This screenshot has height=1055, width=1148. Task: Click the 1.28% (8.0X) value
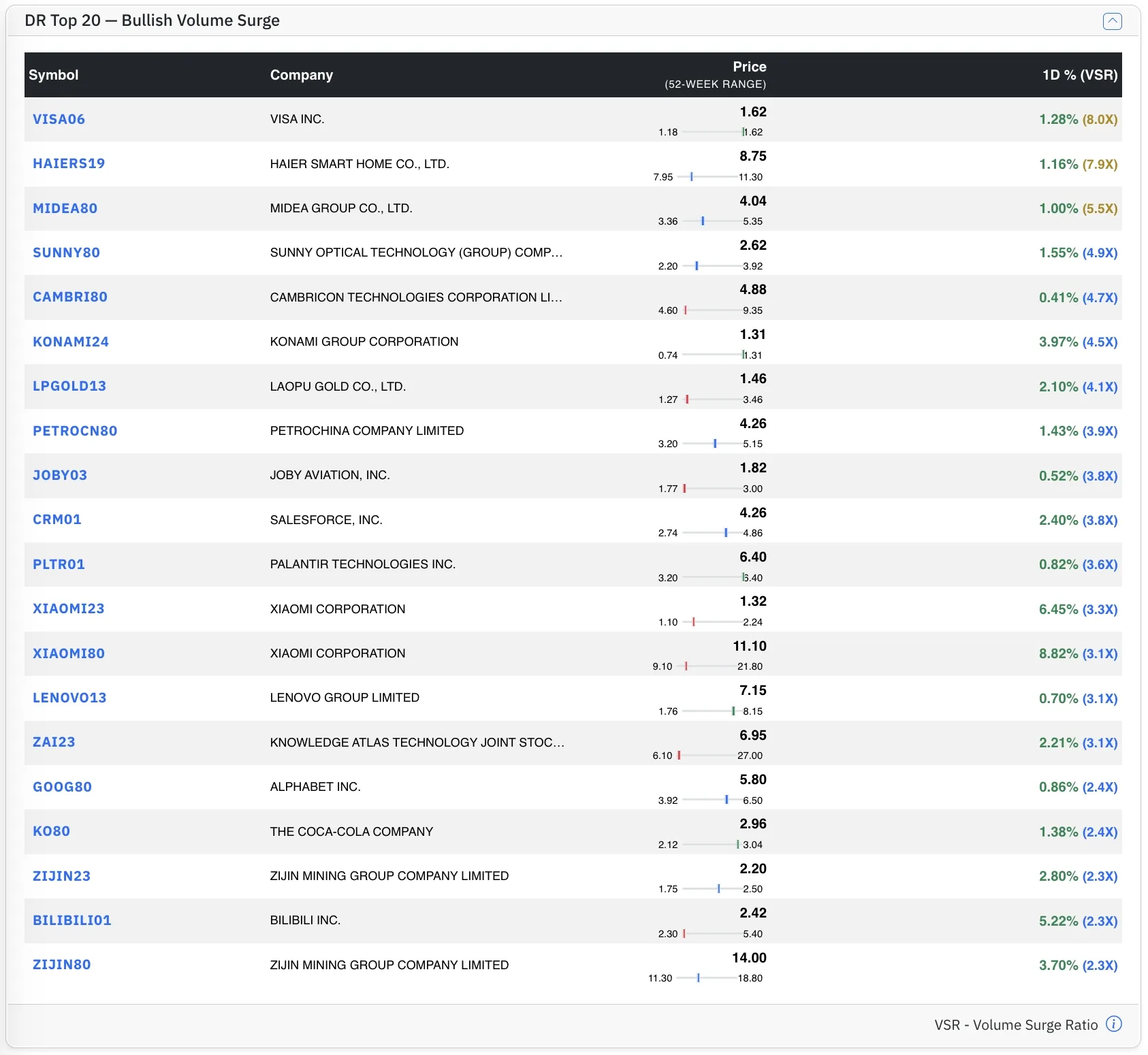(x=1079, y=119)
